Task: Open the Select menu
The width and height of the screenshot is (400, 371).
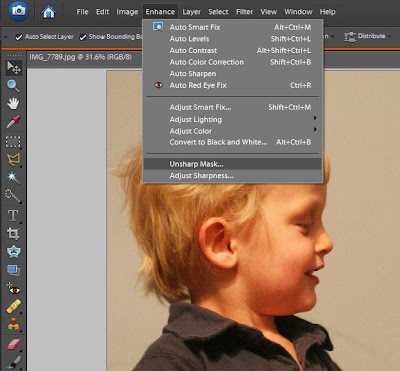Action: coord(218,12)
